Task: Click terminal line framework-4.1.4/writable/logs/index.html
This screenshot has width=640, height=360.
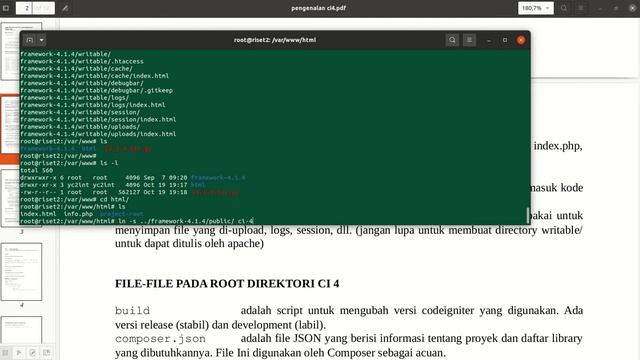Action: click(x=93, y=105)
